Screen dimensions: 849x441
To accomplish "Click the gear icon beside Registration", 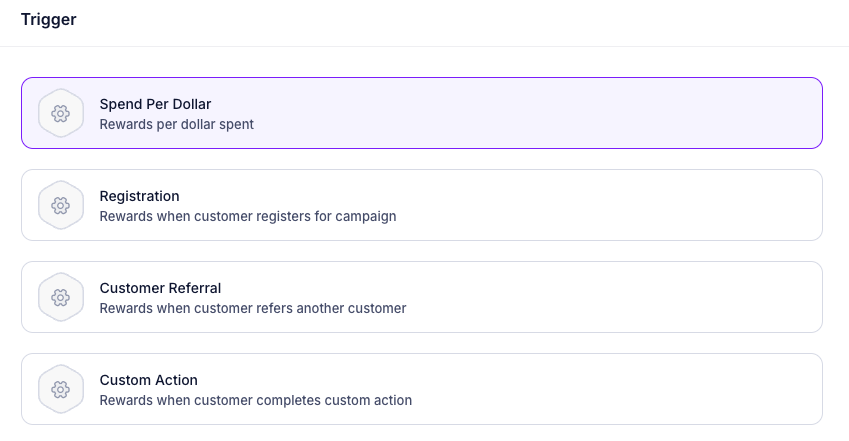I will (60, 205).
